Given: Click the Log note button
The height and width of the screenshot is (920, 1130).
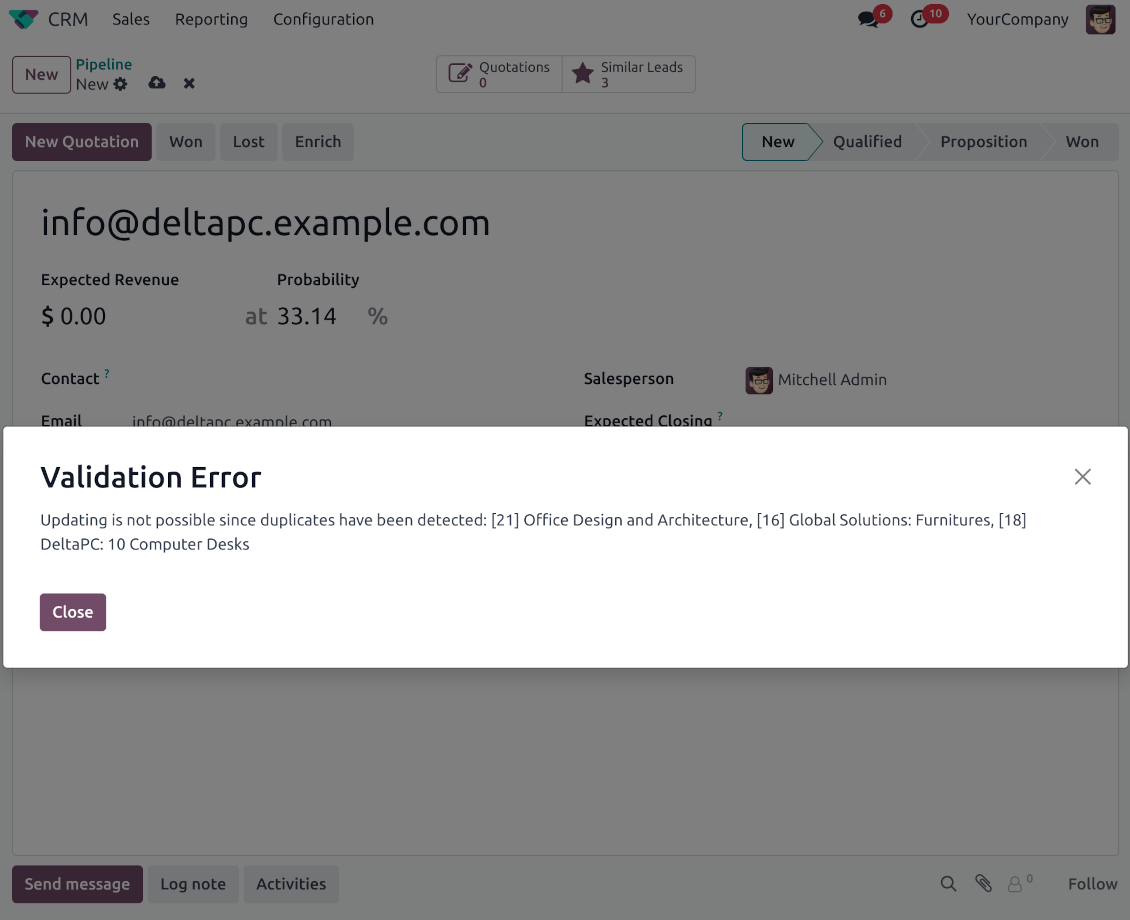Looking at the screenshot, I should (x=193, y=884).
